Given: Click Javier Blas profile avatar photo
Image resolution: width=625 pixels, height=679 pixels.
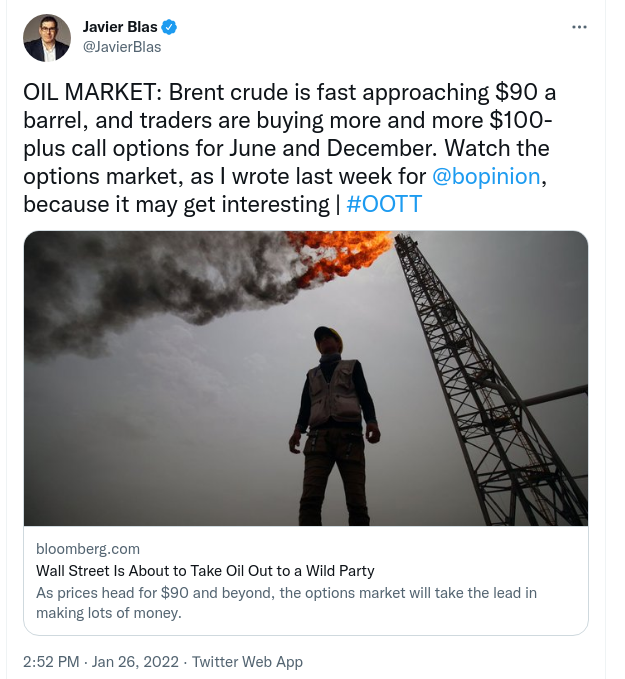Looking at the screenshot, I should (46, 37).
